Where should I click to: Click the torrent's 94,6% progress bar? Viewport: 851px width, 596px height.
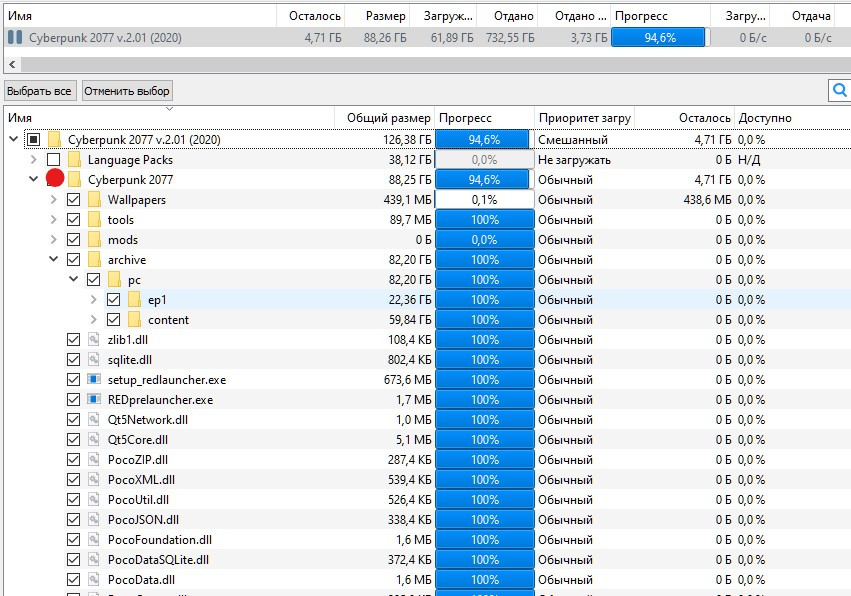tap(658, 37)
